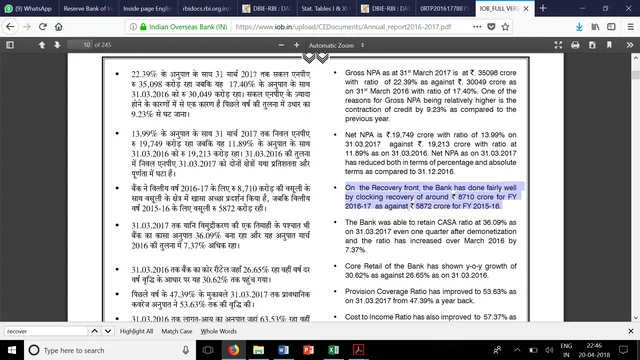The width and height of the screenshot is (640, 360).
Task: Open the Library icon
Action: click(x=596, y=27)
